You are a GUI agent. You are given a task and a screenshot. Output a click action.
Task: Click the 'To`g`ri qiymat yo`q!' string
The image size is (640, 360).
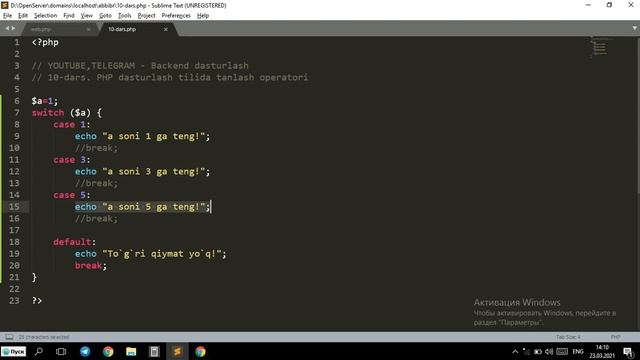(x=162, y=253)
